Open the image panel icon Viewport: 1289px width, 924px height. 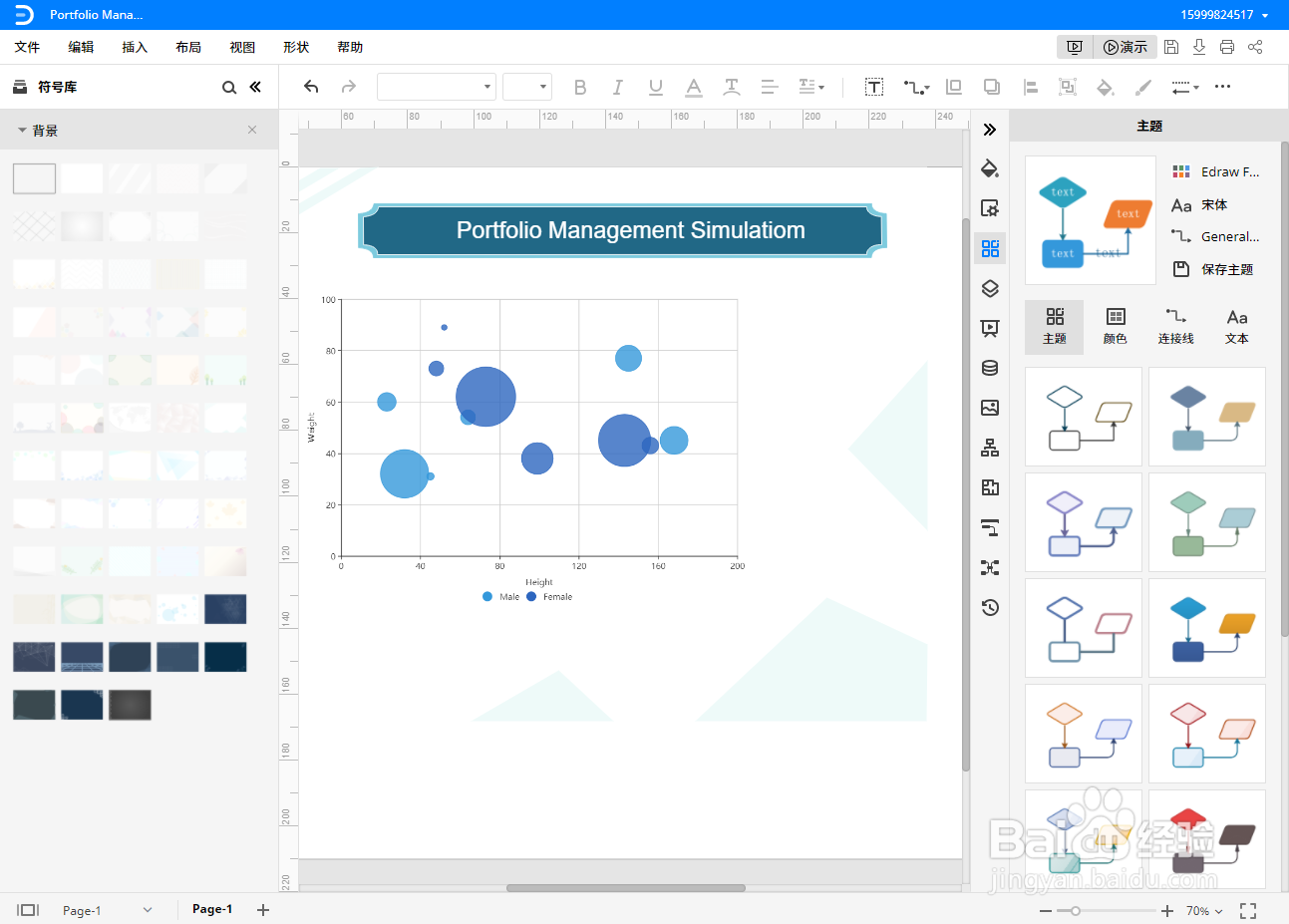click(x=990, y=408)
